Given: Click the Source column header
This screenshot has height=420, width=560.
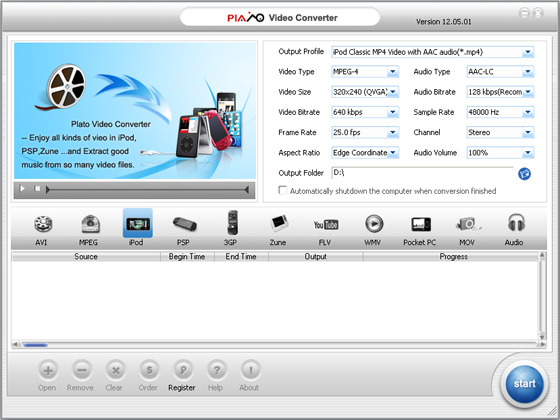Looking at the screenshot, I should (x=86, y=256).
